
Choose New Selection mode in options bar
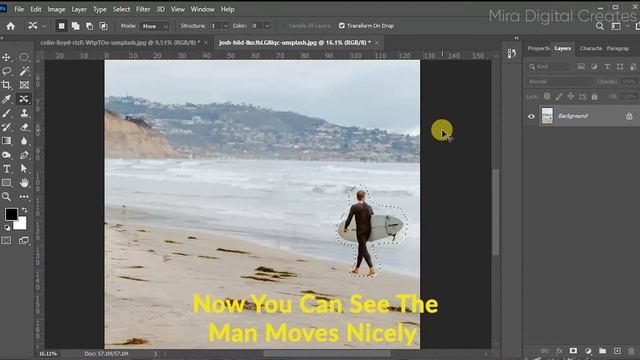tap(61, 26)
